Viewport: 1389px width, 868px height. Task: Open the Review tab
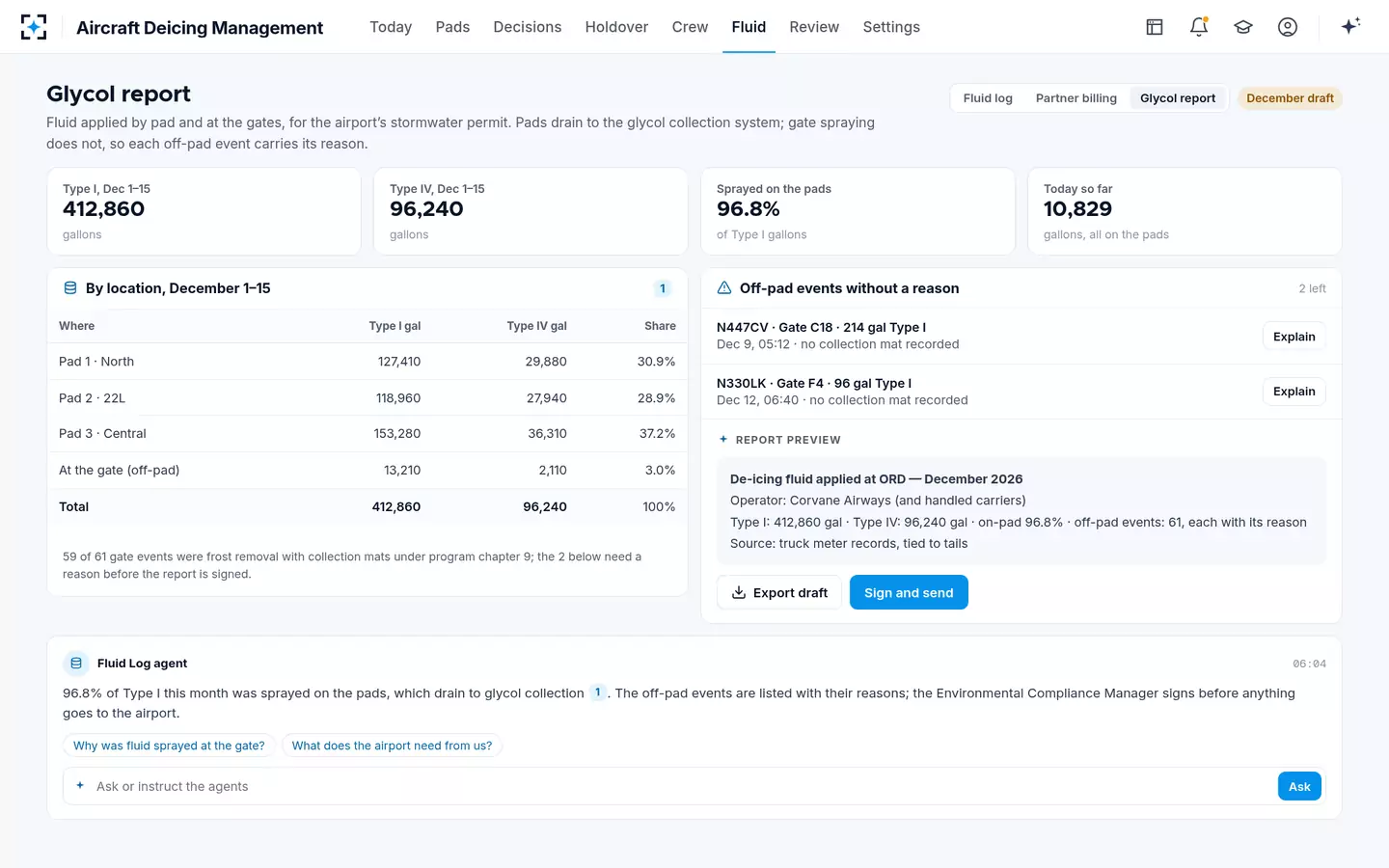(814, 27)
